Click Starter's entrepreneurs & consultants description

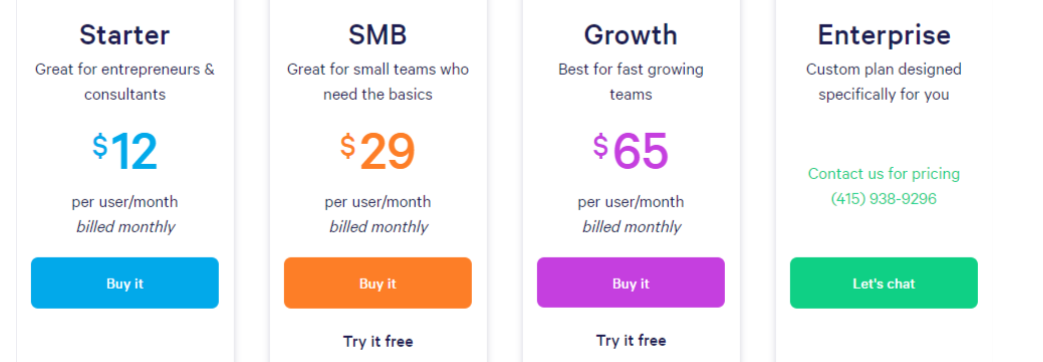124,82
